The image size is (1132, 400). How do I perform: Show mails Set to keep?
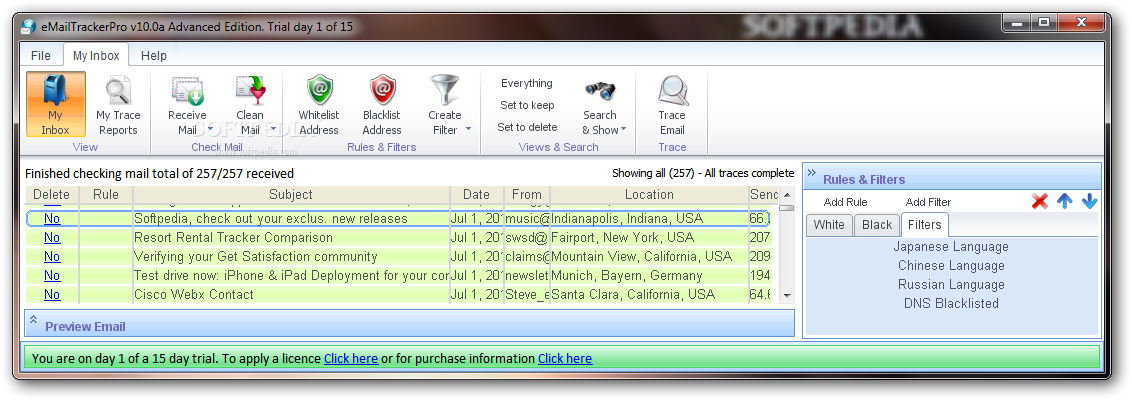coord(527,105)
